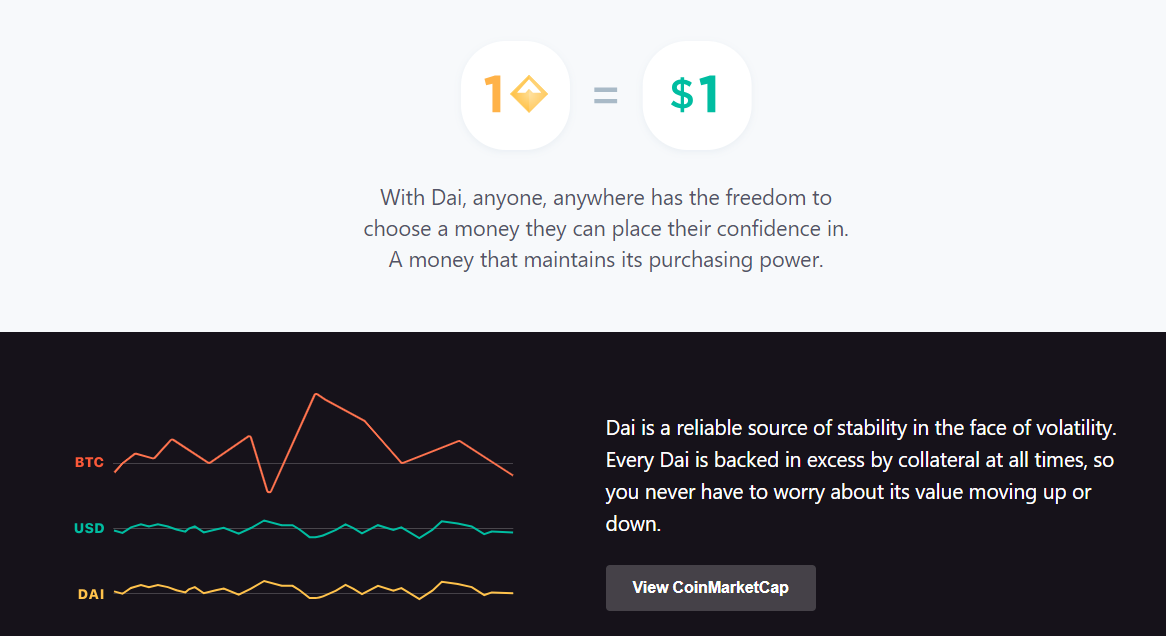Click the left start of the DAI line

(115, 592)
